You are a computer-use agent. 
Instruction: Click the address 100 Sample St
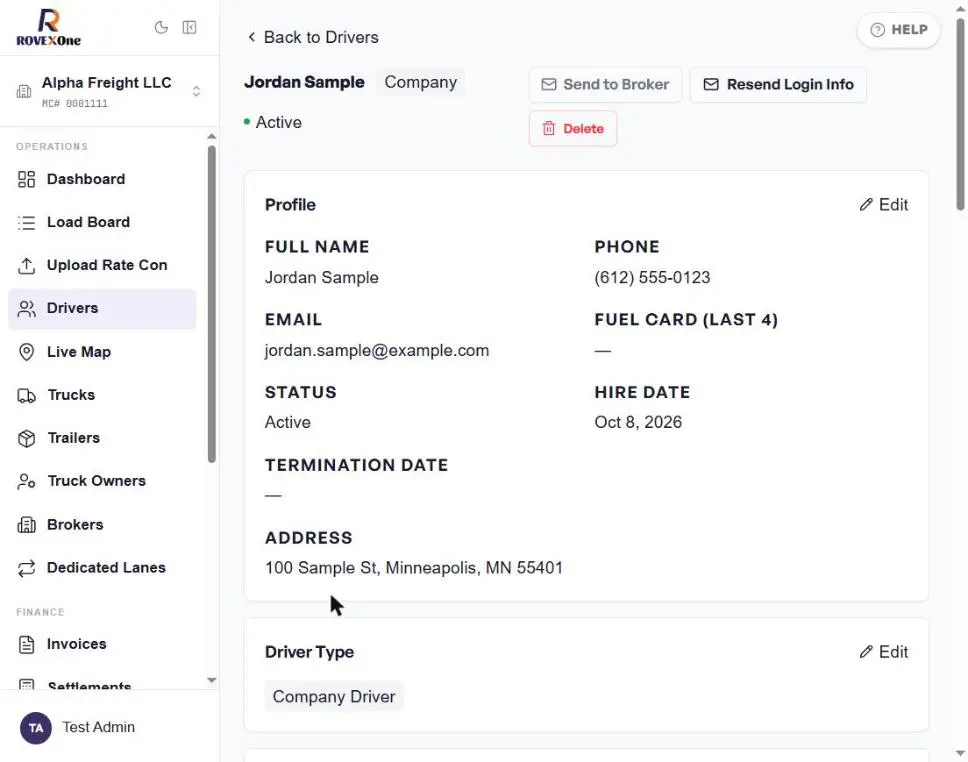414,568
